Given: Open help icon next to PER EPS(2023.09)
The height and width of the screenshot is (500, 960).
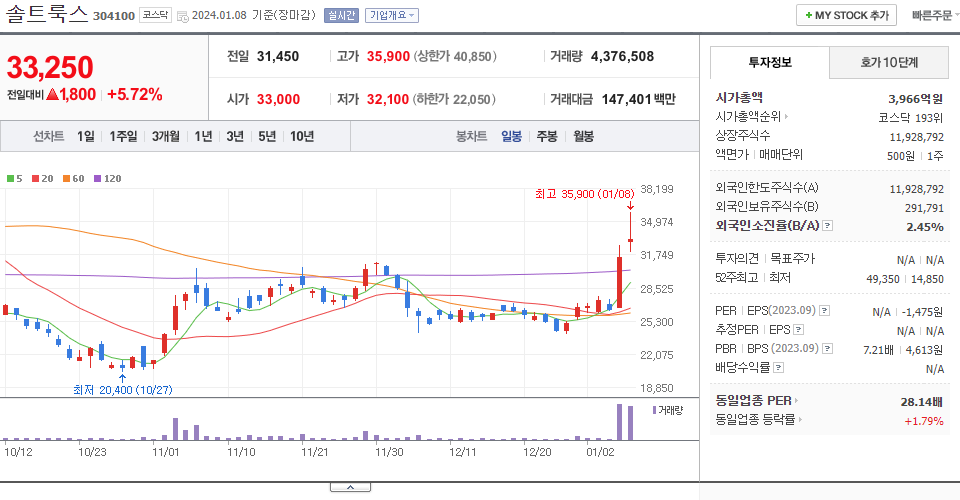Looking at the screenshot, I should tap(824, 311).
